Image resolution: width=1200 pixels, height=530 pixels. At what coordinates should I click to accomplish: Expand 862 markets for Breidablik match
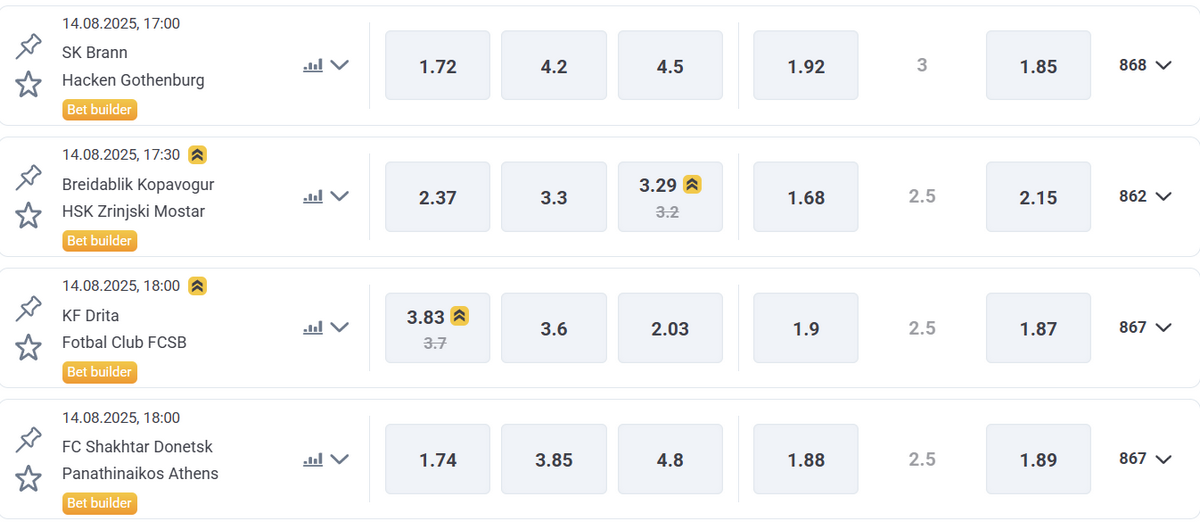tap(1145, 196)
